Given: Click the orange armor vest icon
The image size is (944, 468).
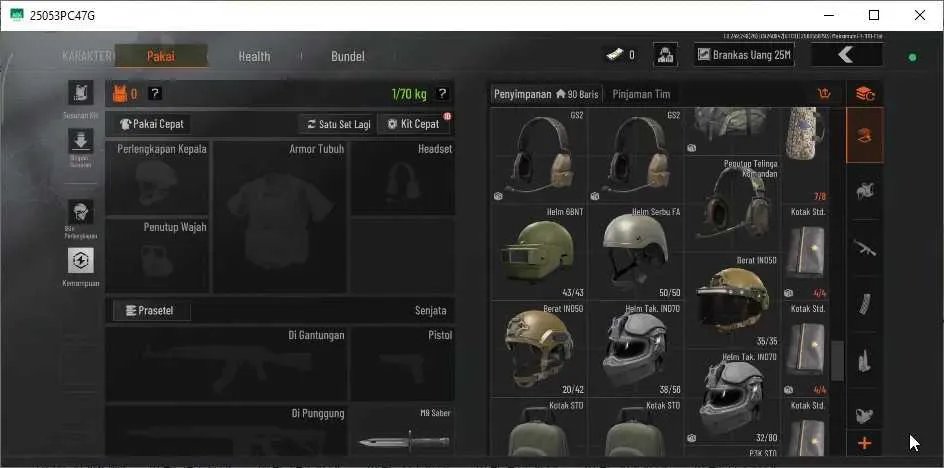Looking at the screenshot, I should 120,94.
